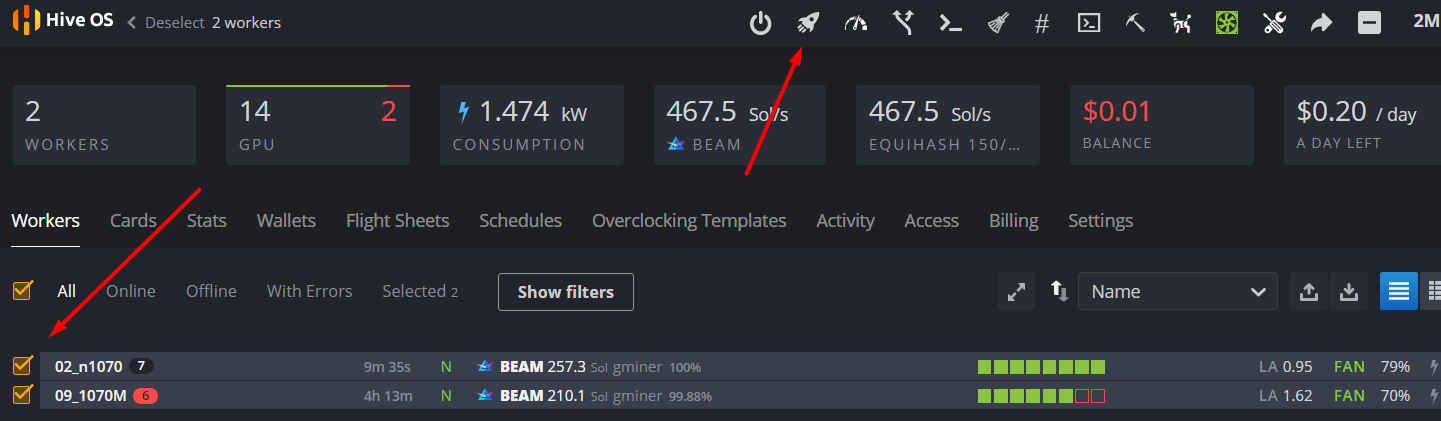1441x421 pixels.
Task: Toggle the select-all workers checkbox
Action: pyautogui.click(x=22, y=290)
